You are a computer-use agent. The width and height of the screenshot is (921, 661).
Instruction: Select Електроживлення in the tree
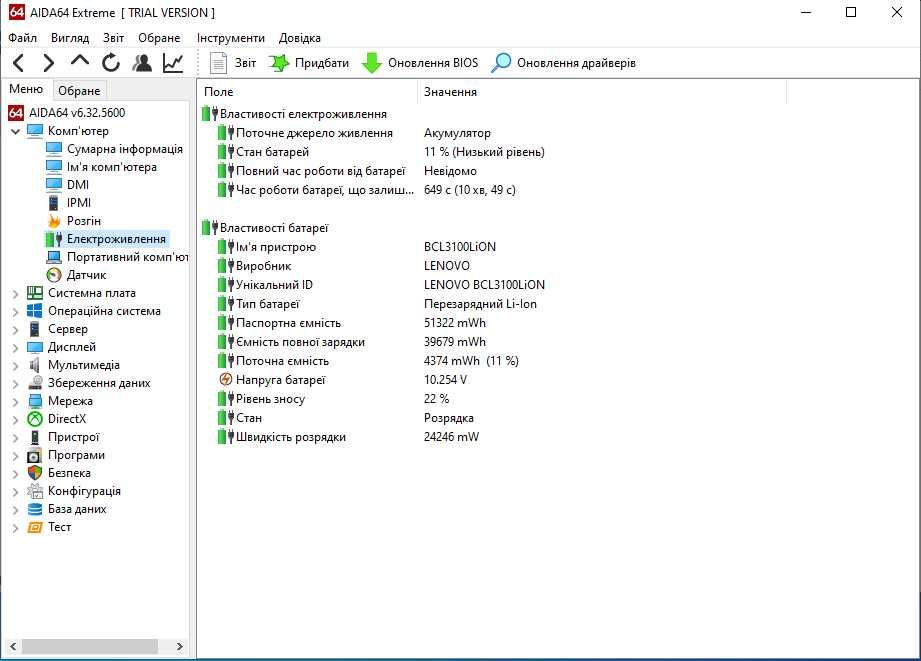coord(116,239)
